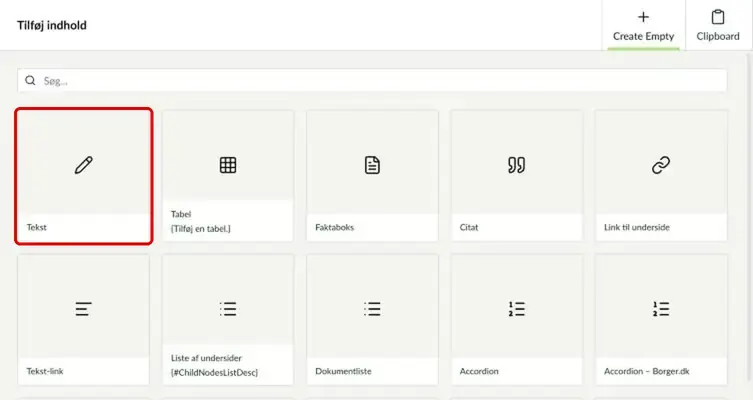The height and width of the screenshot is (400, 753).
Task: Click the (Tilføj en tabel.) description
Action: [x=201, y=229]
